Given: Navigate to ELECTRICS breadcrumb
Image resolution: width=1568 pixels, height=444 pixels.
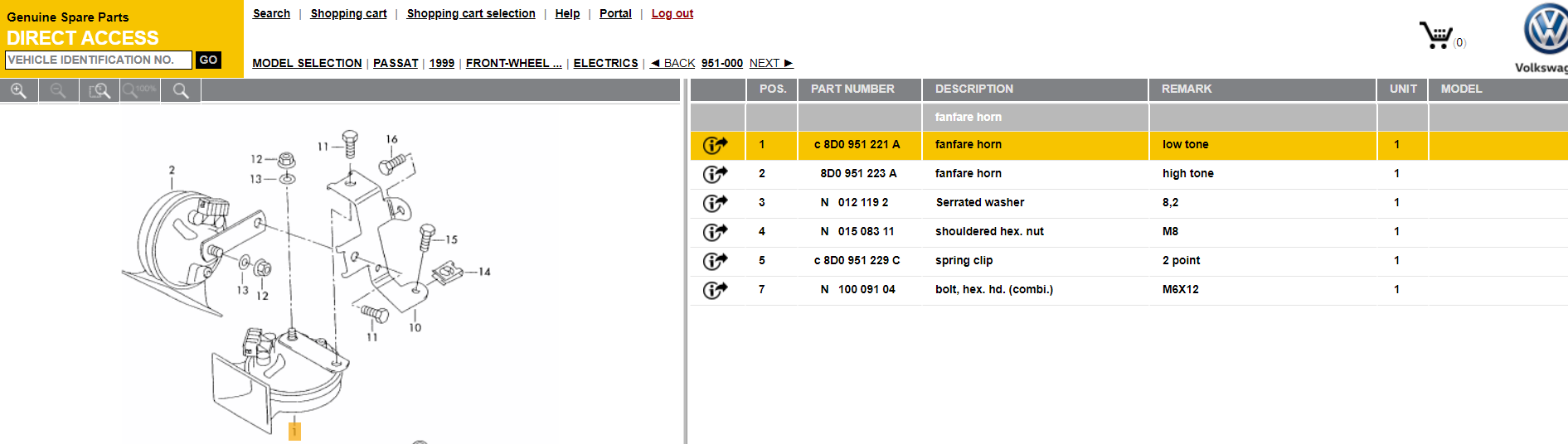Looking at the screenshot, I should (x=605, y=63).
